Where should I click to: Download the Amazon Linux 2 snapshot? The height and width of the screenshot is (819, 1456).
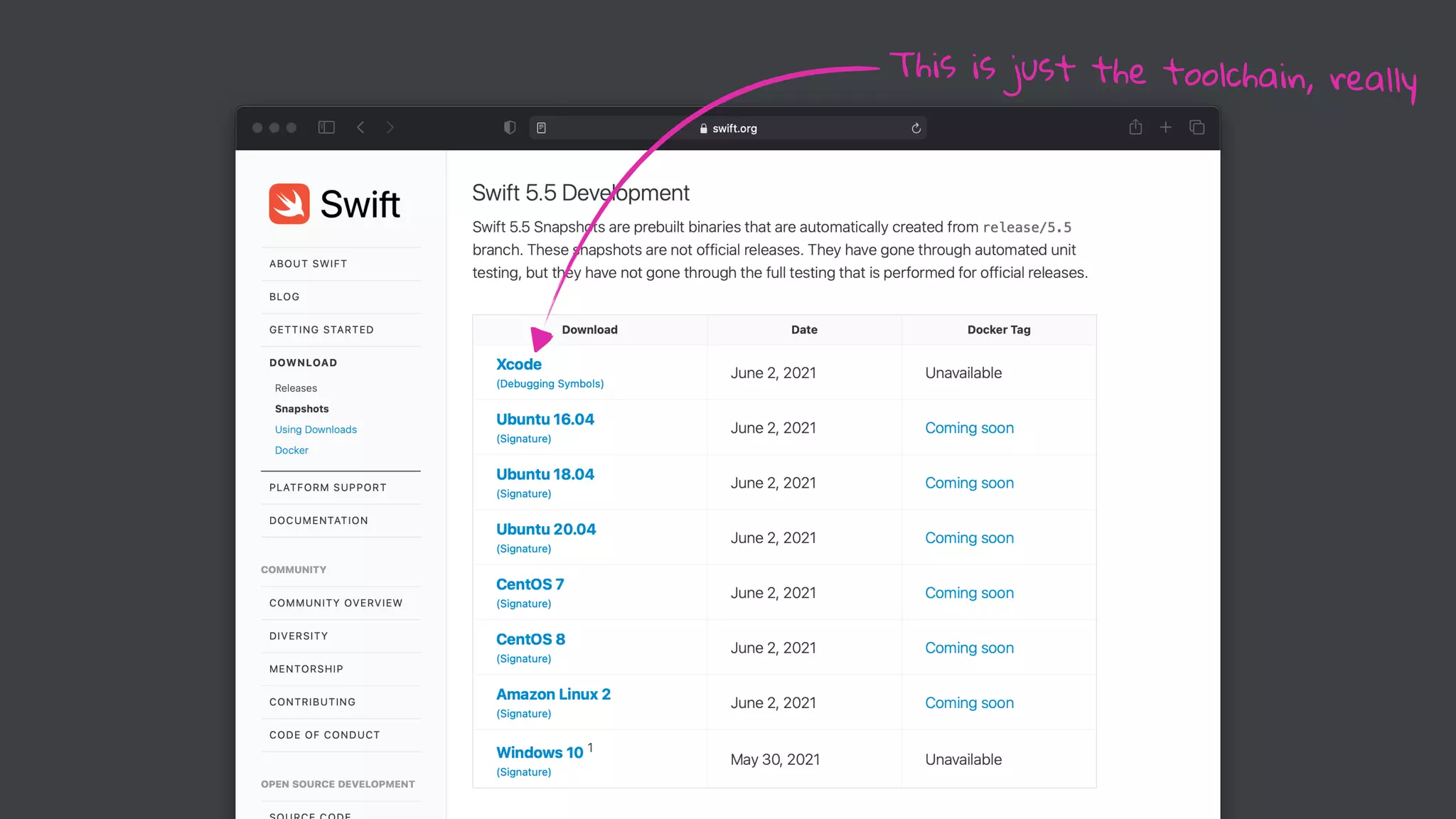[x=553, y=694]
